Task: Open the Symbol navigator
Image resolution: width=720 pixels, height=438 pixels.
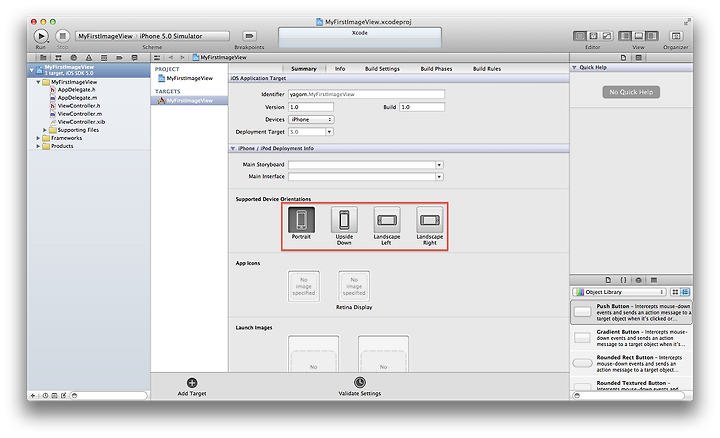Action: pyautogui.click(x=58, y=58)
